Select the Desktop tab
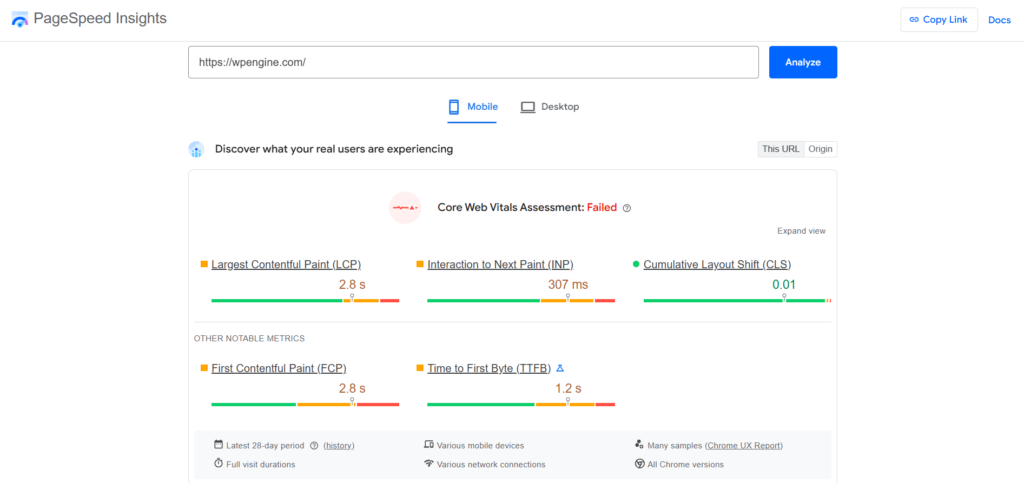The width and height of the screenshot is (1024, 483). tap(550, 107)
